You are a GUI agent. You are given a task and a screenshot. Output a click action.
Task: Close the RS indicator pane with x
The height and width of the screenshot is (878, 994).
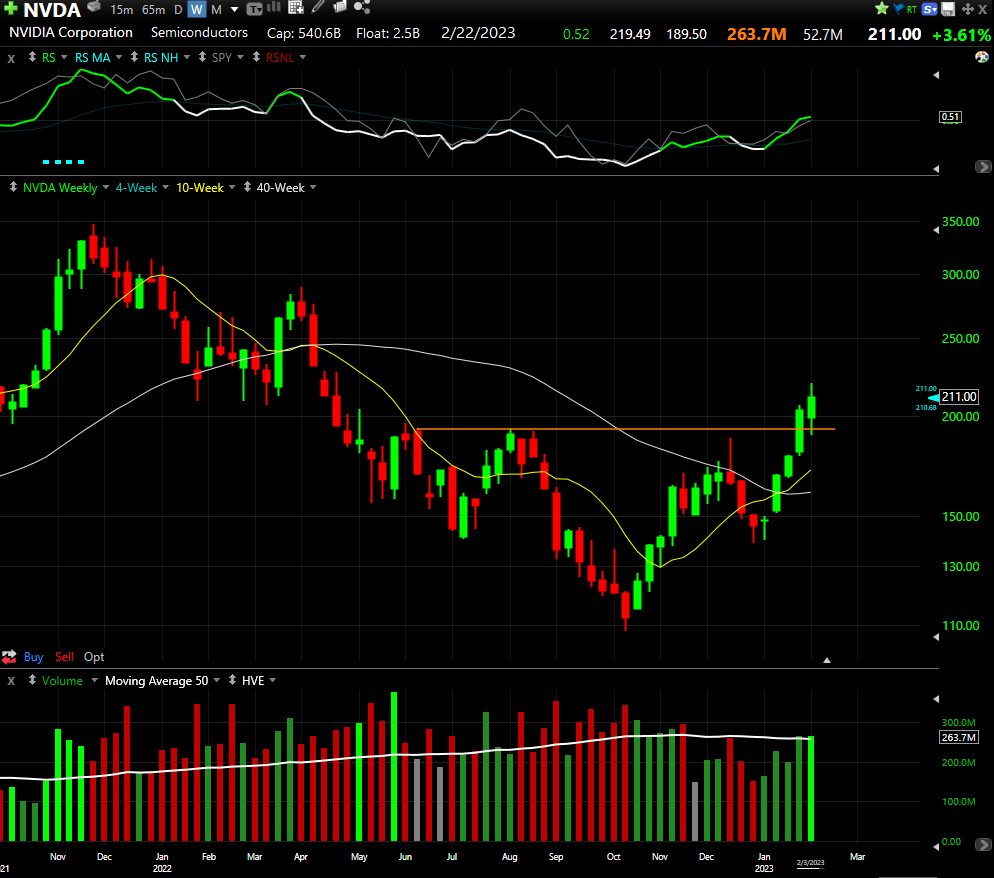(11, 58)
